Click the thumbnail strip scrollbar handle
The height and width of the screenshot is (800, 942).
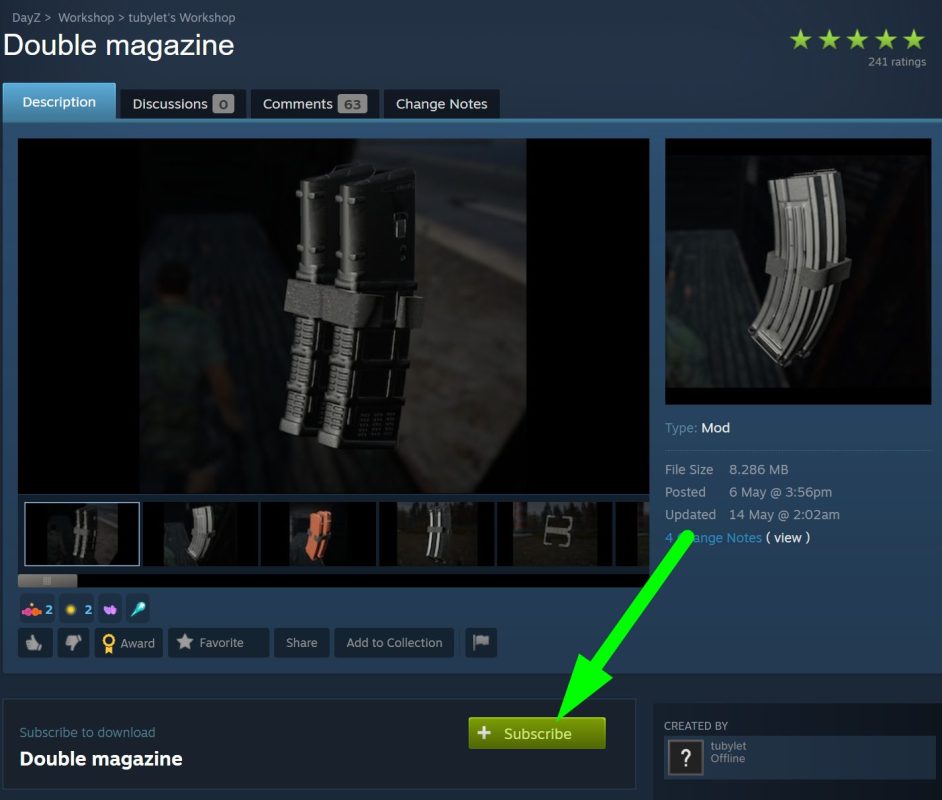47,580
